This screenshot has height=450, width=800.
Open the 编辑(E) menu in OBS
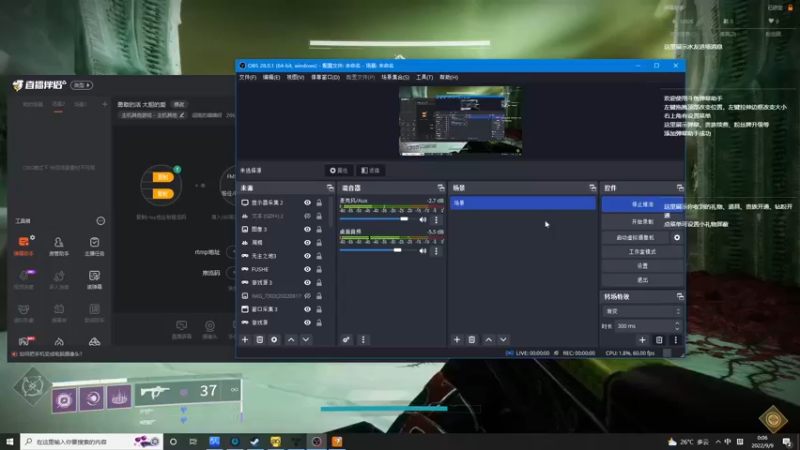click(x=271, y=78)
